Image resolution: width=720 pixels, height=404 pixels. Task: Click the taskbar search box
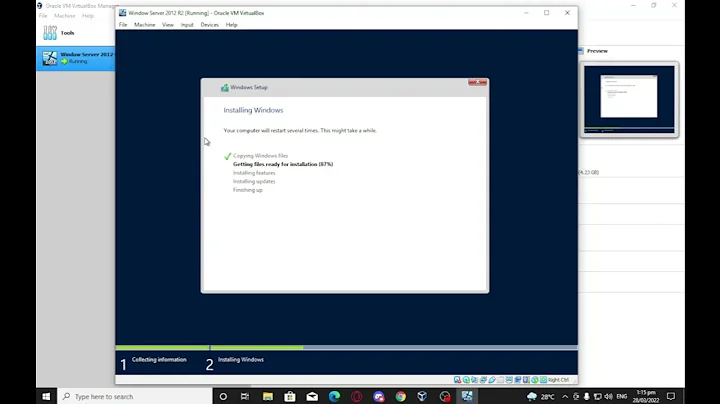click(135, 396)
